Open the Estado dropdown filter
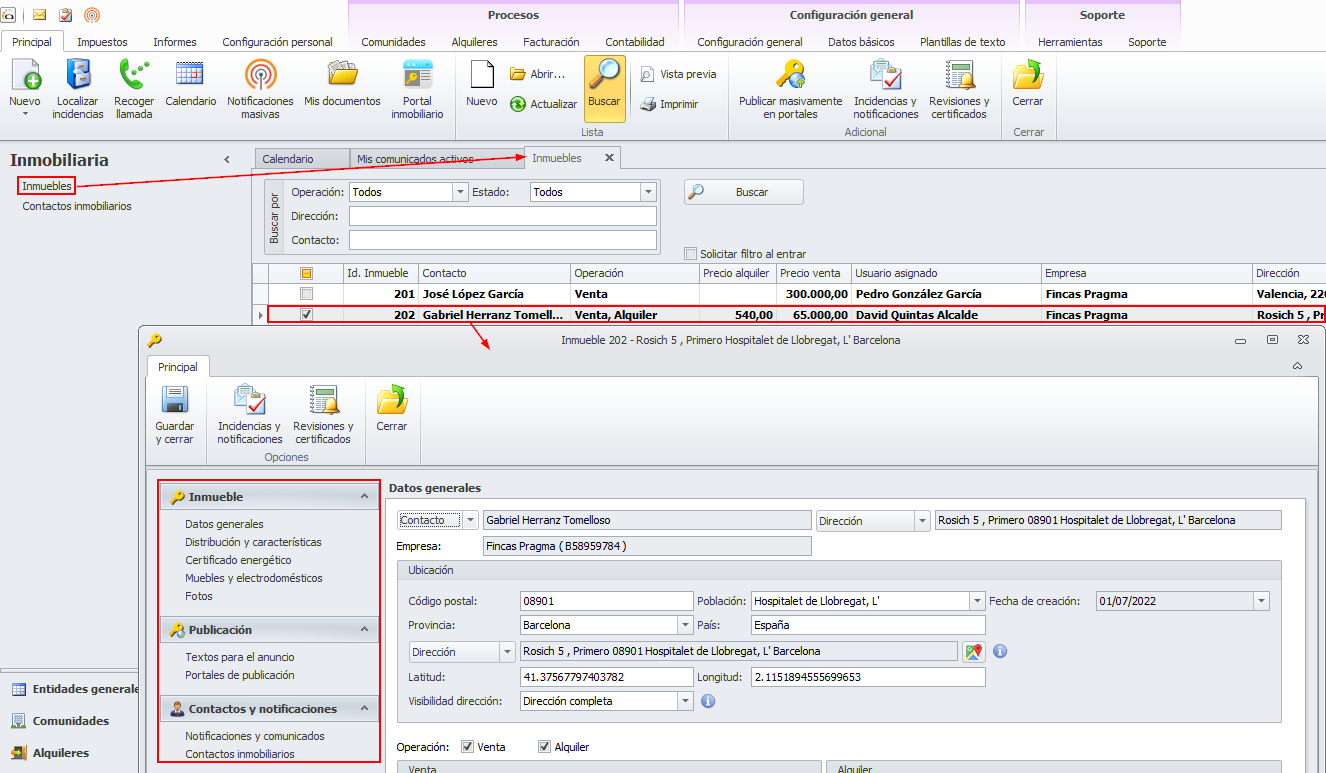This screenshot has height=773, width=1326. (x=648, y=192)
